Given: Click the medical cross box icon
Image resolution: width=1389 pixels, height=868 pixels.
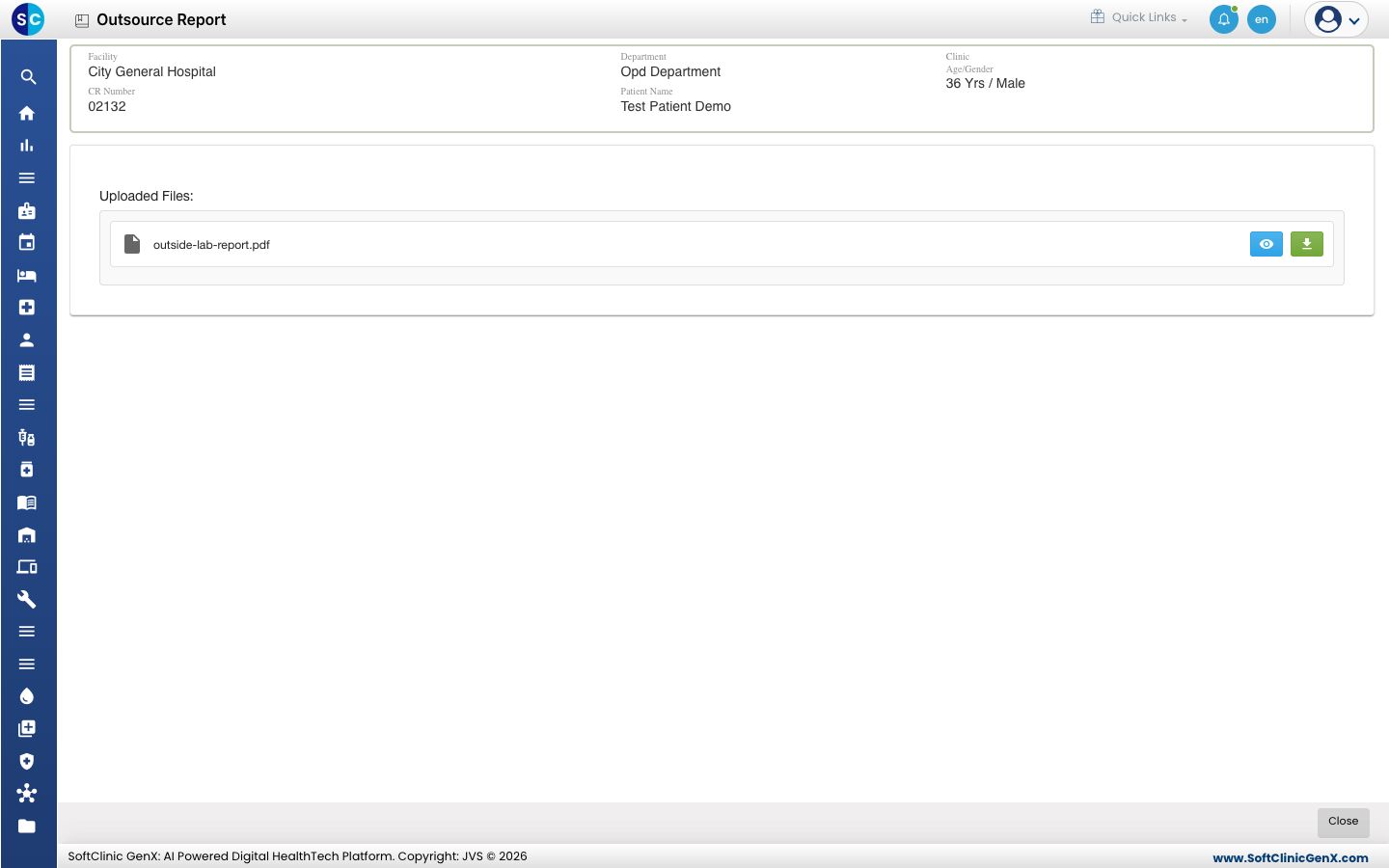Looking at the screenshot, I should click(x=27, y=308).
